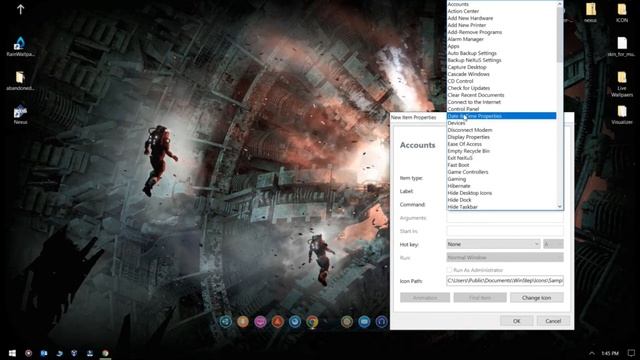Toggle the Run As Administrator checkbox
Image resolution: width=640 pixels, height=360 pixels.
tap(449, 270)
